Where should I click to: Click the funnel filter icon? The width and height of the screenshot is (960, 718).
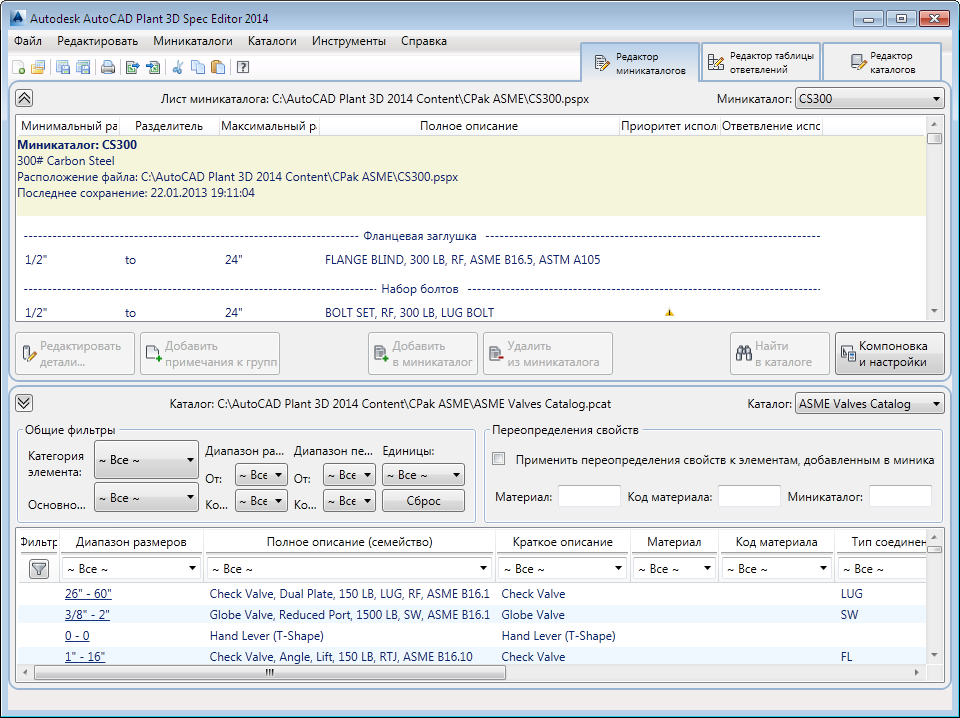pyautogui.click(x=39, y=569)
